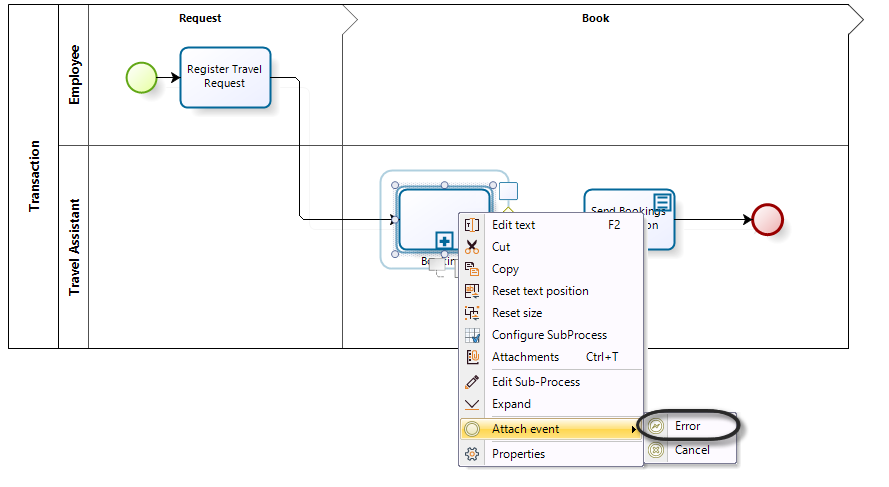
Task: Click the Properties gear icon
Action: coord(473,454)
